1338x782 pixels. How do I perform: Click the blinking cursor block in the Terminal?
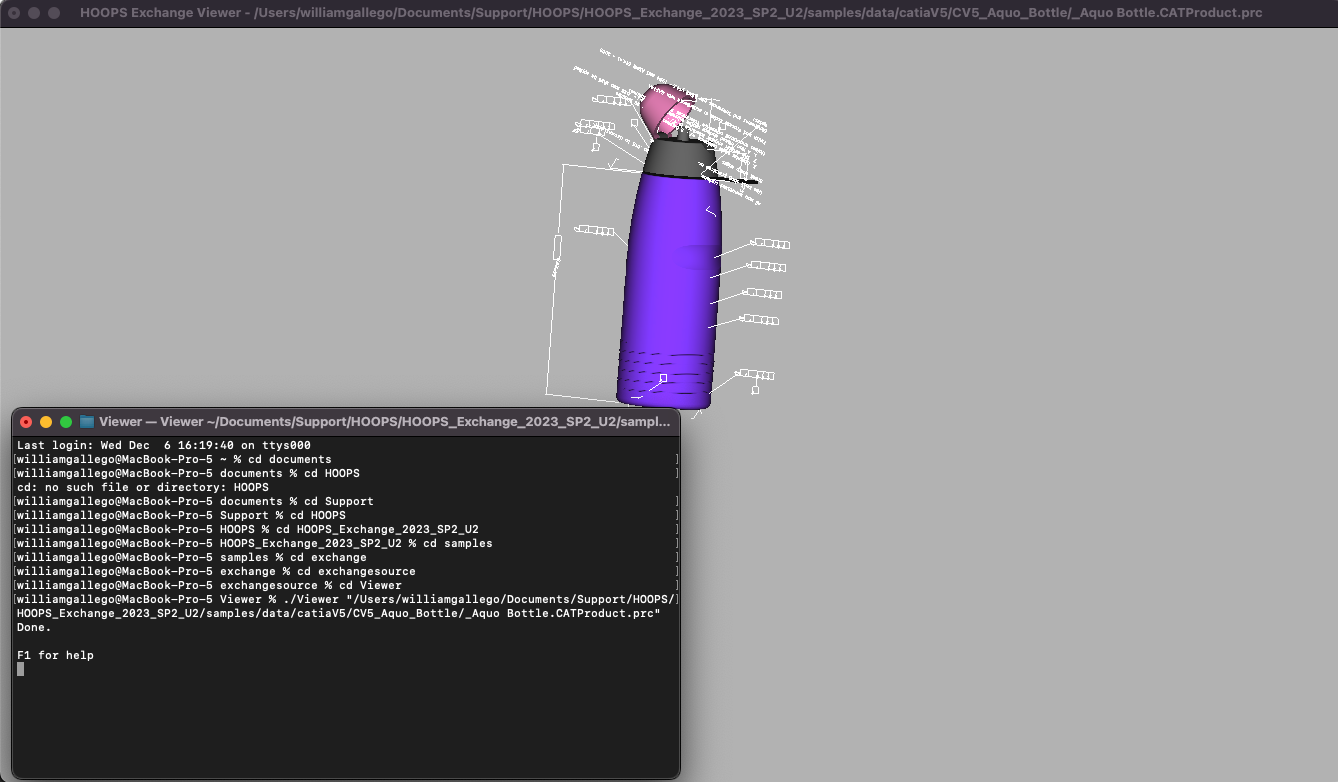pos(19,669)
